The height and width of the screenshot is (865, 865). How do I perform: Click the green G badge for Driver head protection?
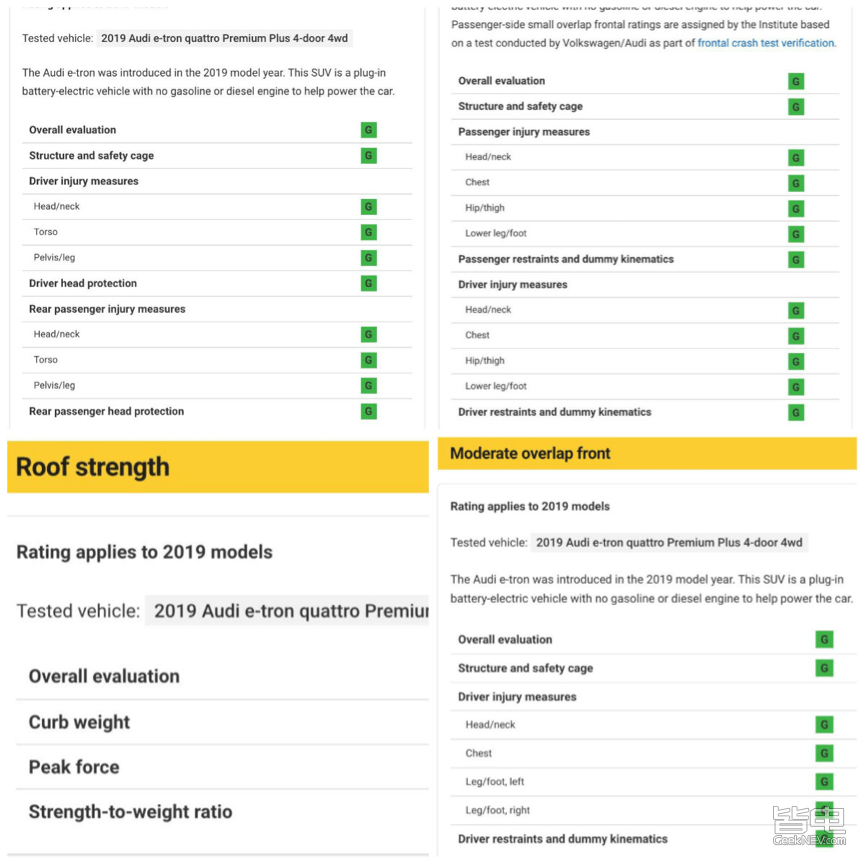point(369,284)
